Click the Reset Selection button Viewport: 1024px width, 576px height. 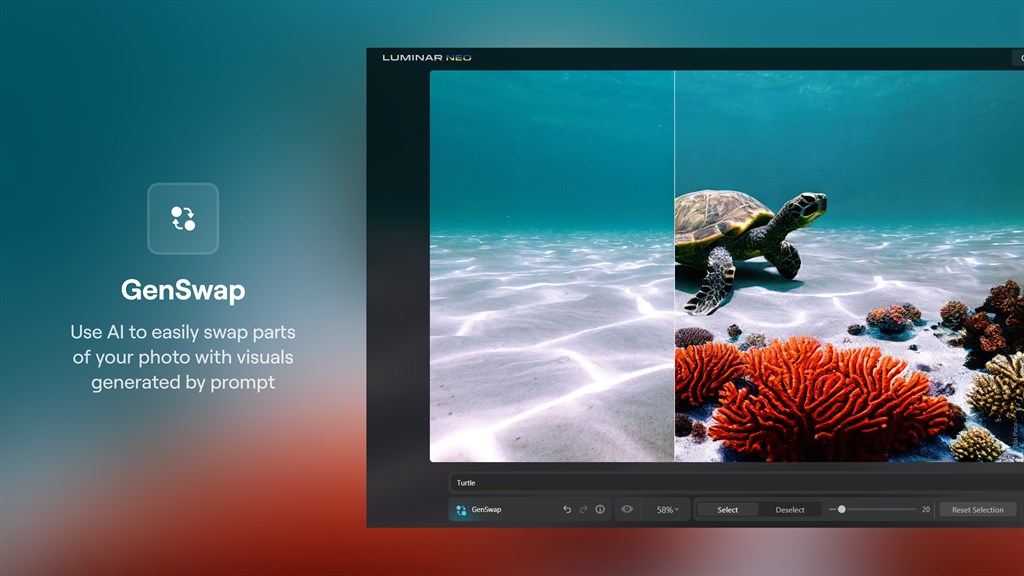pos(978,510)
